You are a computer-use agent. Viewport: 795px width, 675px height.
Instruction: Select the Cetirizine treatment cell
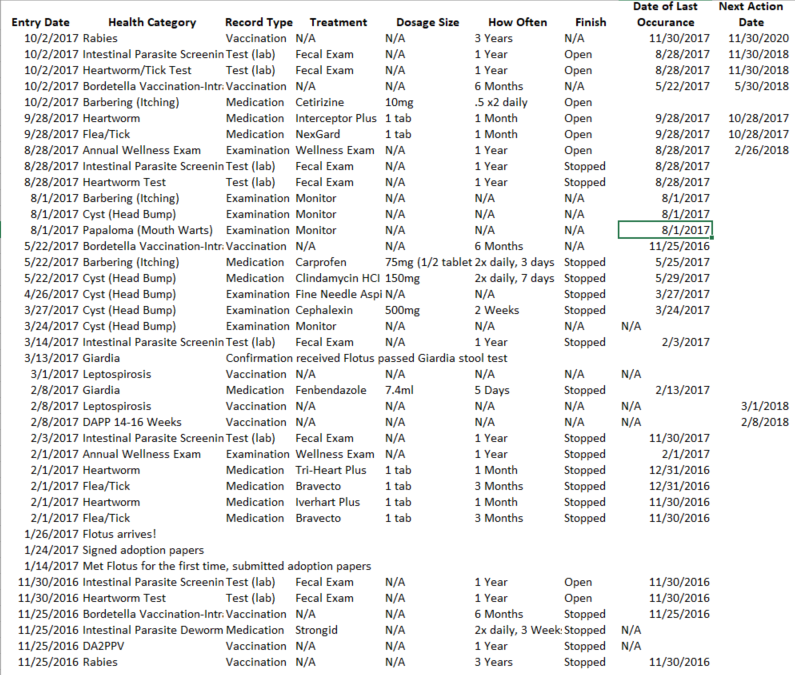tap(319, 102)
